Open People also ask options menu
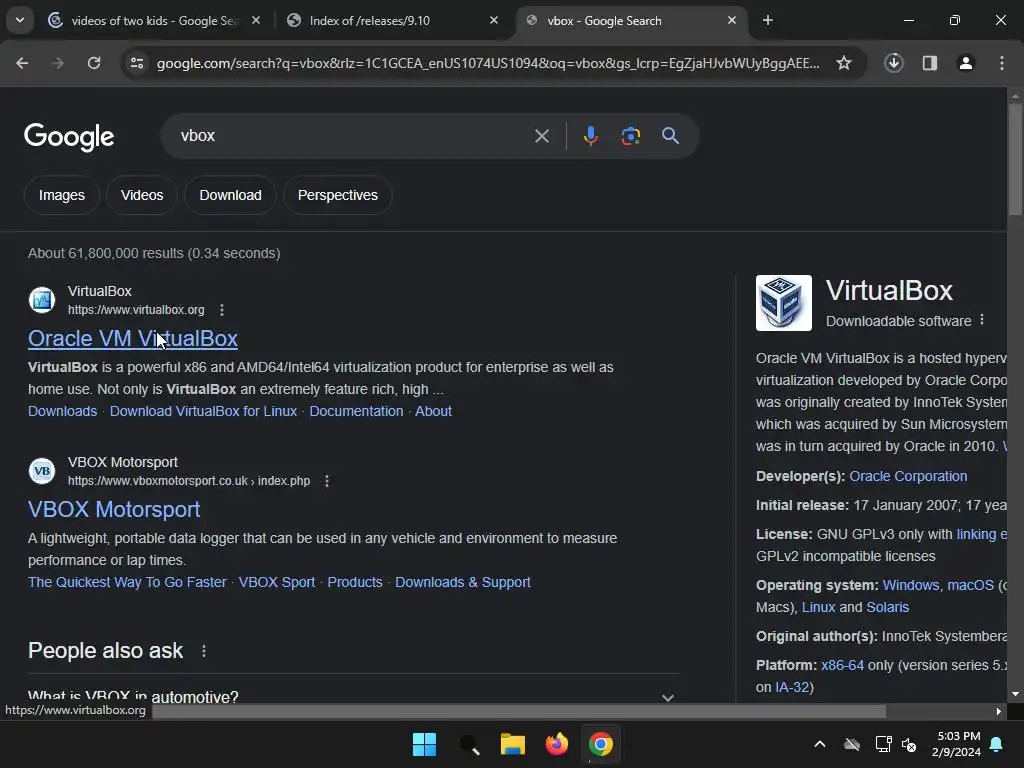Viewport: 1024px width, 768px height. [204, 651]
